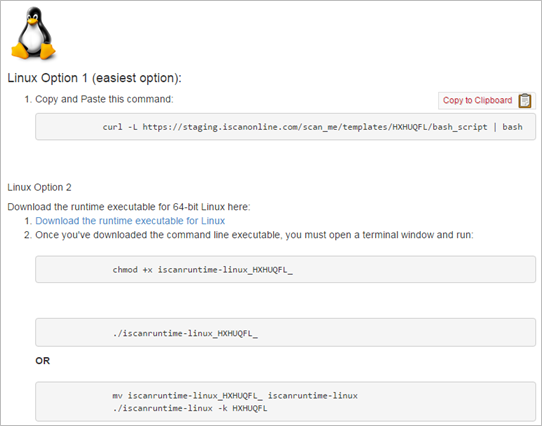Click the Copy and Paste this command step text
The width and height of the screenshot is (542, 426).
104,99
